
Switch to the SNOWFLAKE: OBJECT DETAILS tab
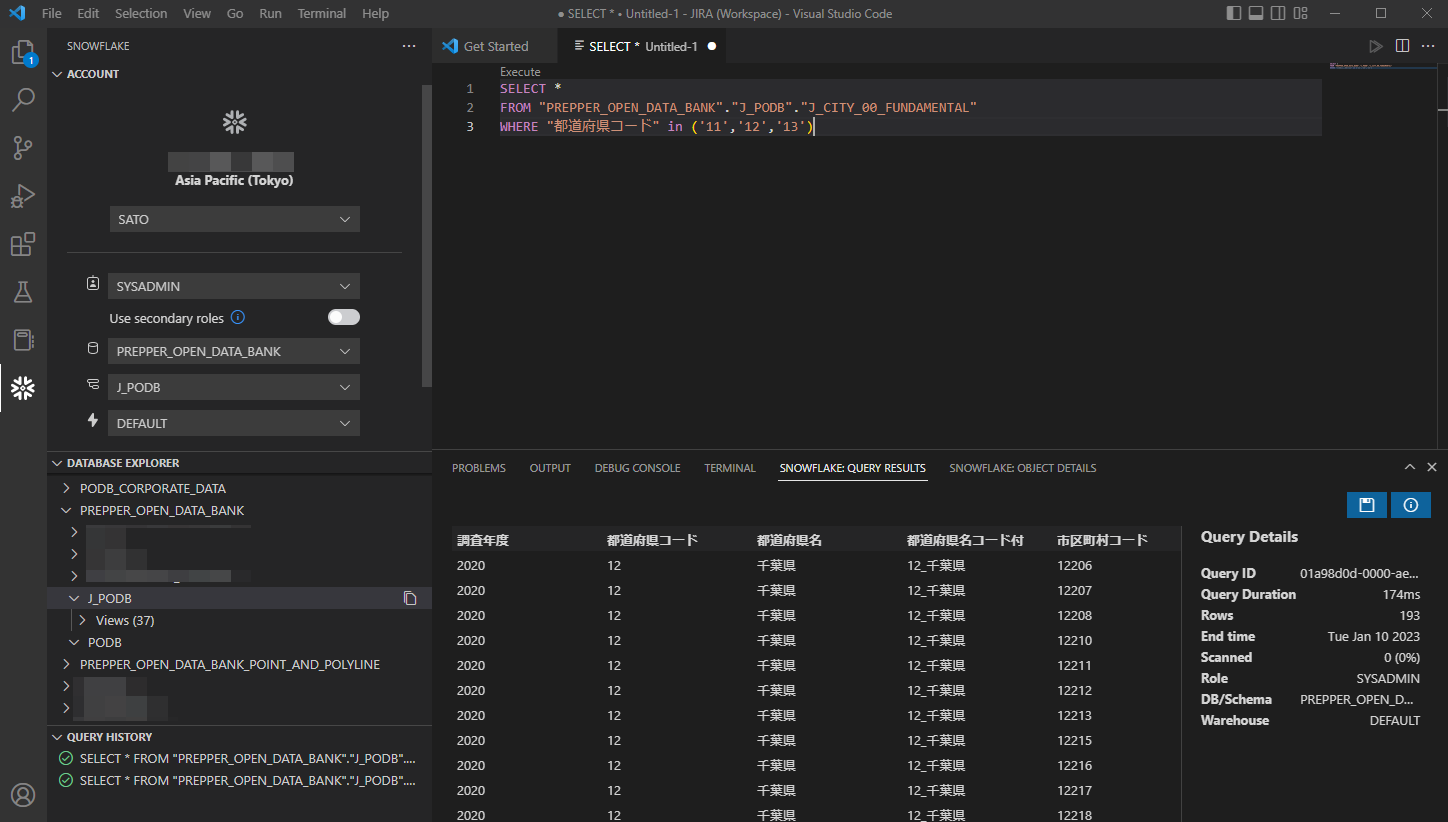(1022, 467)
